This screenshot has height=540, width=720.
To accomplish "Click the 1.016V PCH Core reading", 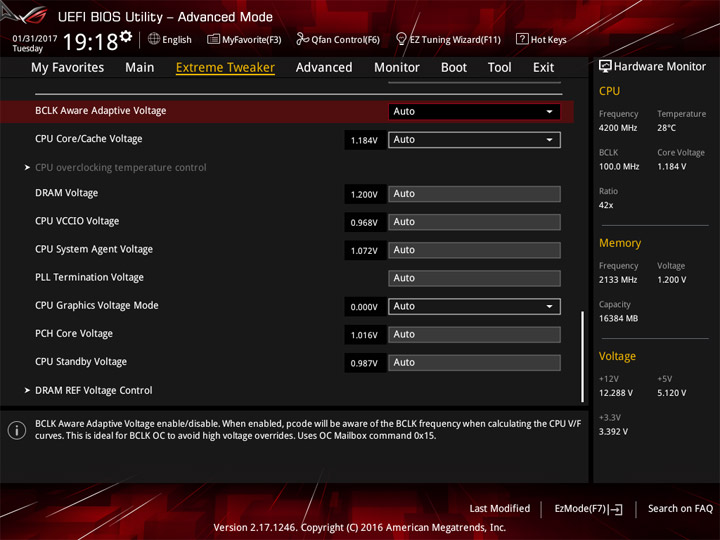I will pyautogui.click(x=364, y=335).
